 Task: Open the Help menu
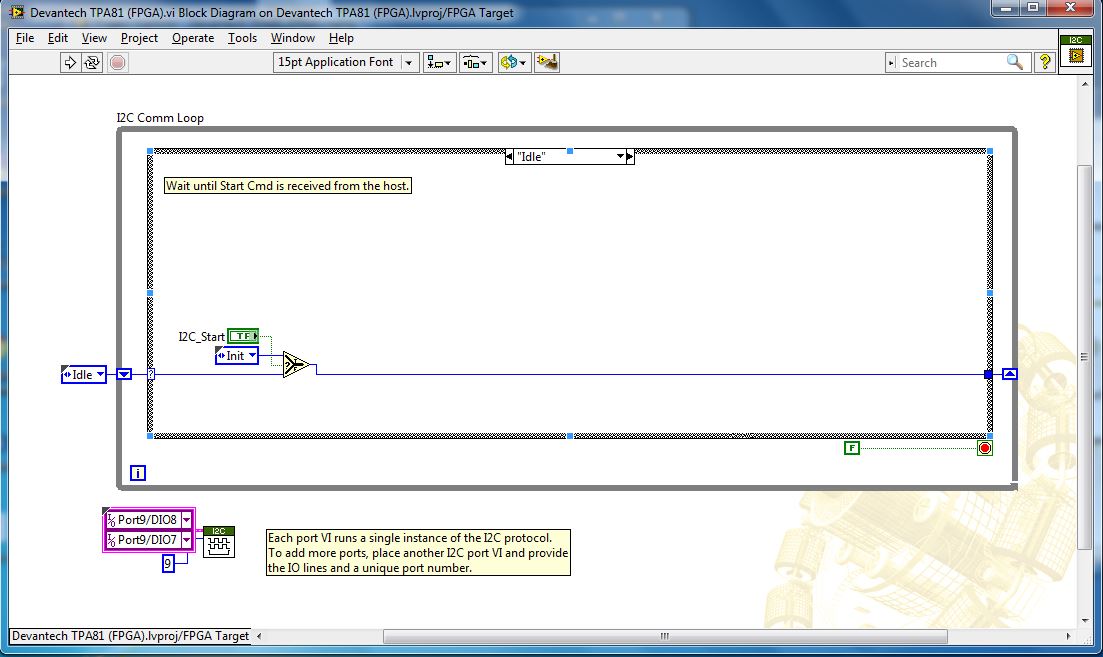click(x=341, y=38)
